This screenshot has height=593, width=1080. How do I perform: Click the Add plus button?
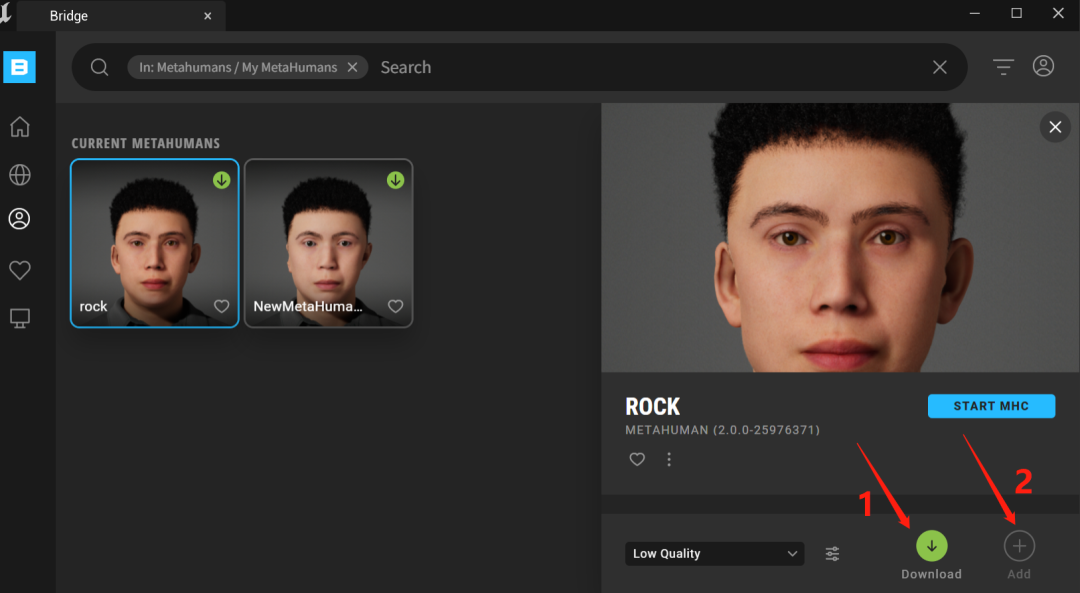coord(1019,546)
